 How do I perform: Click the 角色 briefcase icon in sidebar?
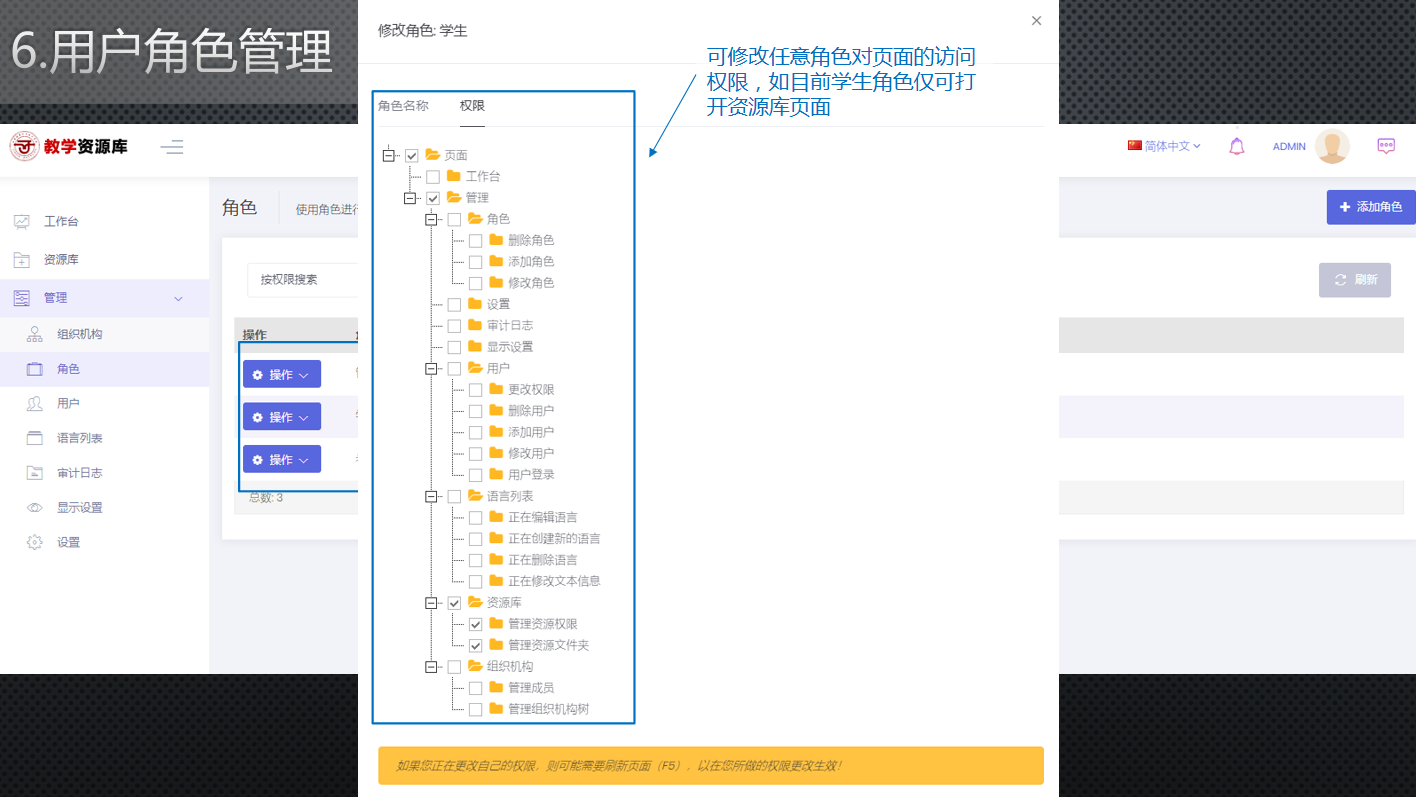[x=35, y=369]
